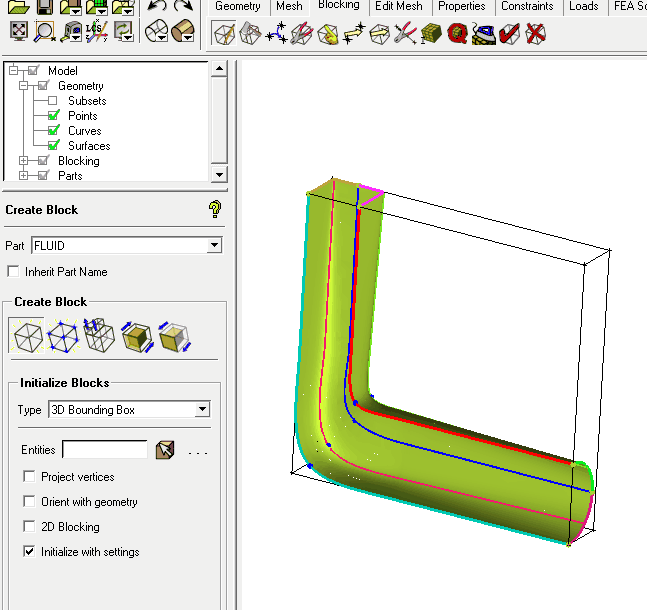The width and height of the screenshot is (647, 610).
Task: Toggle Initialize with settings checkbox
Action: [29, 551]
